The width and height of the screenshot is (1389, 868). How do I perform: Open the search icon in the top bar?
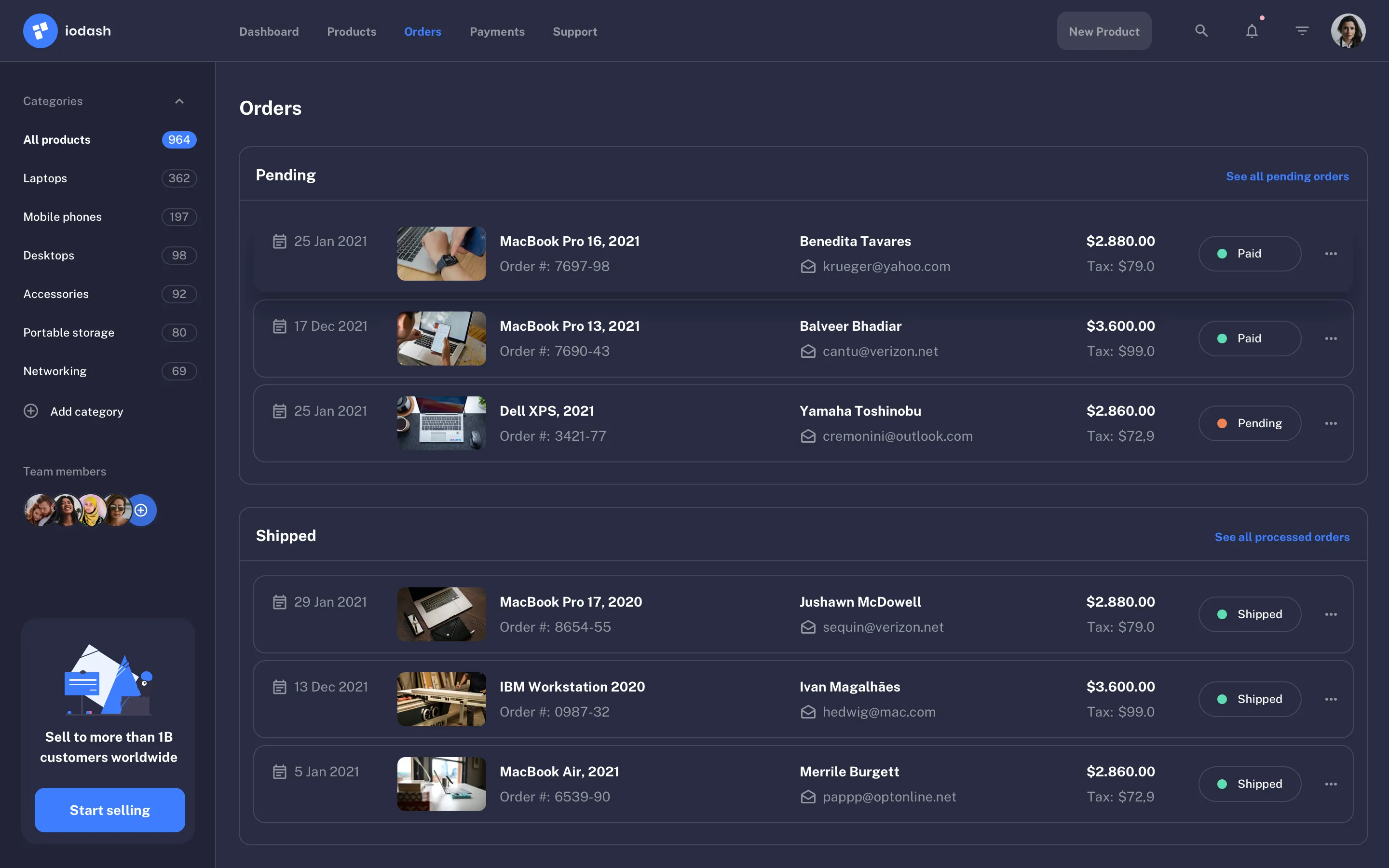[1201, 30]
